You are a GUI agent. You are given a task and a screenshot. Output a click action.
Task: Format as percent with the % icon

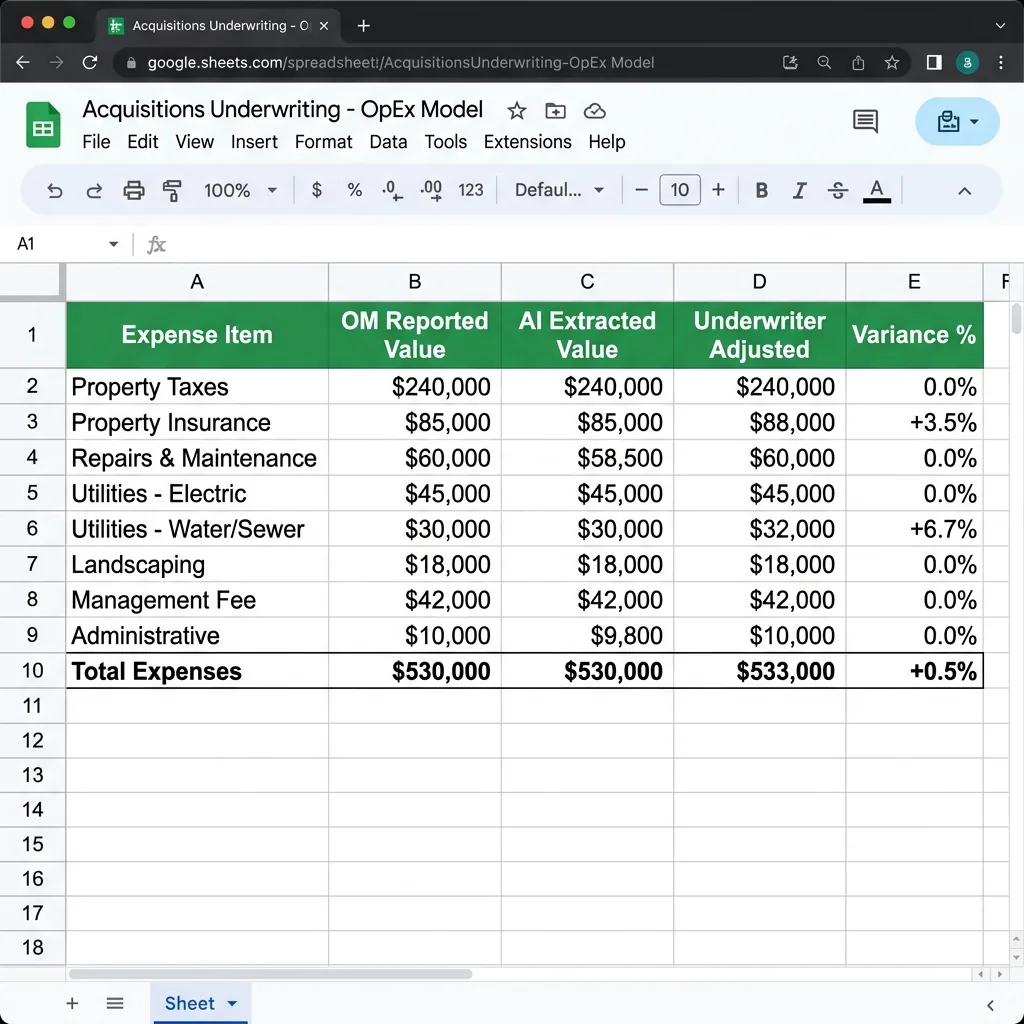coord(355,190)
